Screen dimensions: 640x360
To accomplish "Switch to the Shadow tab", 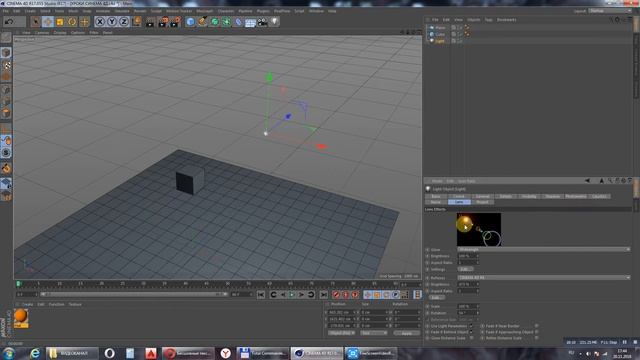I will 552,196.
